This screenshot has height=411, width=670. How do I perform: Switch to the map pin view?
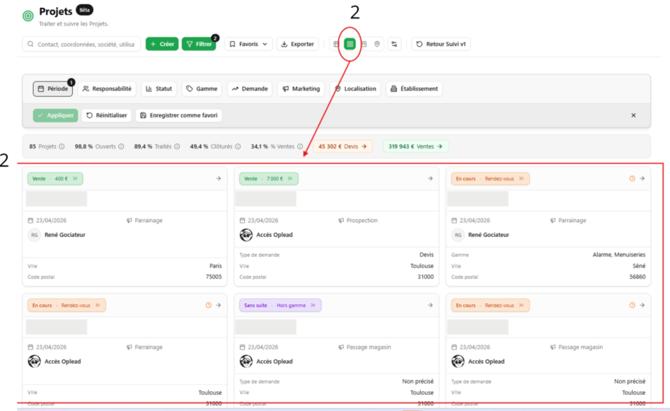377,44
